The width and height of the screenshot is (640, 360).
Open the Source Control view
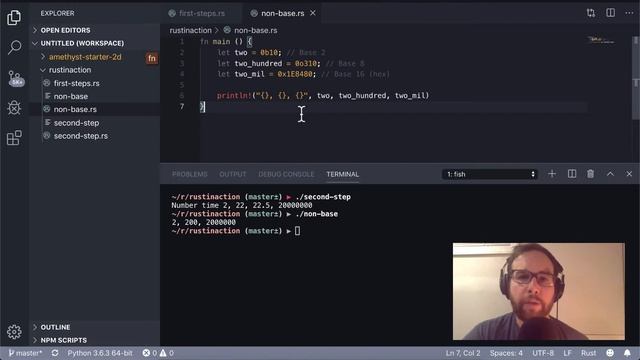(15, 78)
